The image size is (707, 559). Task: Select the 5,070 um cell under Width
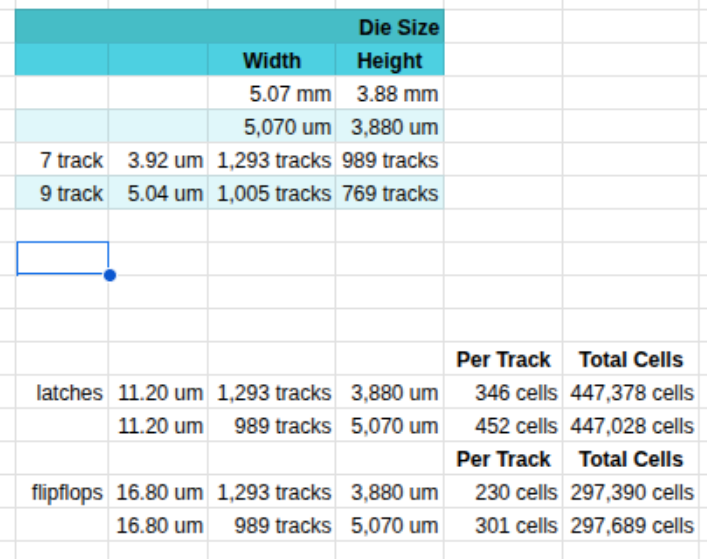pyautogui.click(x=271, y=127)
